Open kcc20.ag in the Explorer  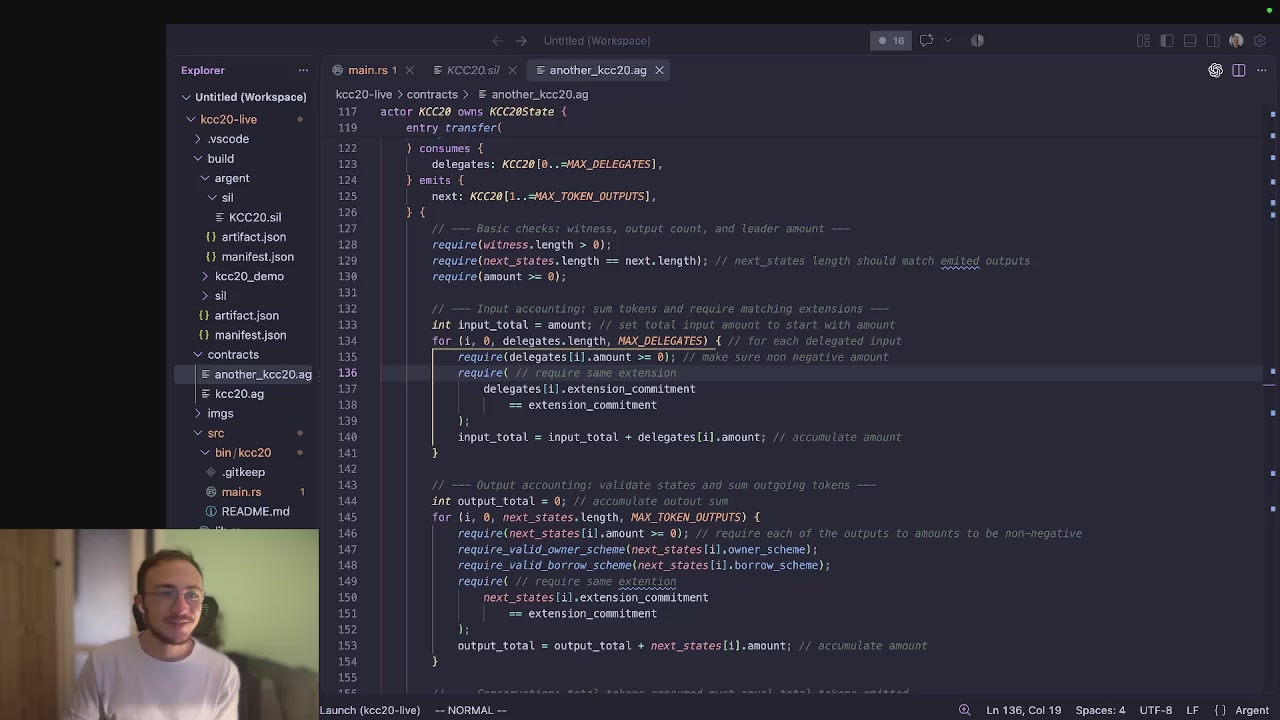239,394
